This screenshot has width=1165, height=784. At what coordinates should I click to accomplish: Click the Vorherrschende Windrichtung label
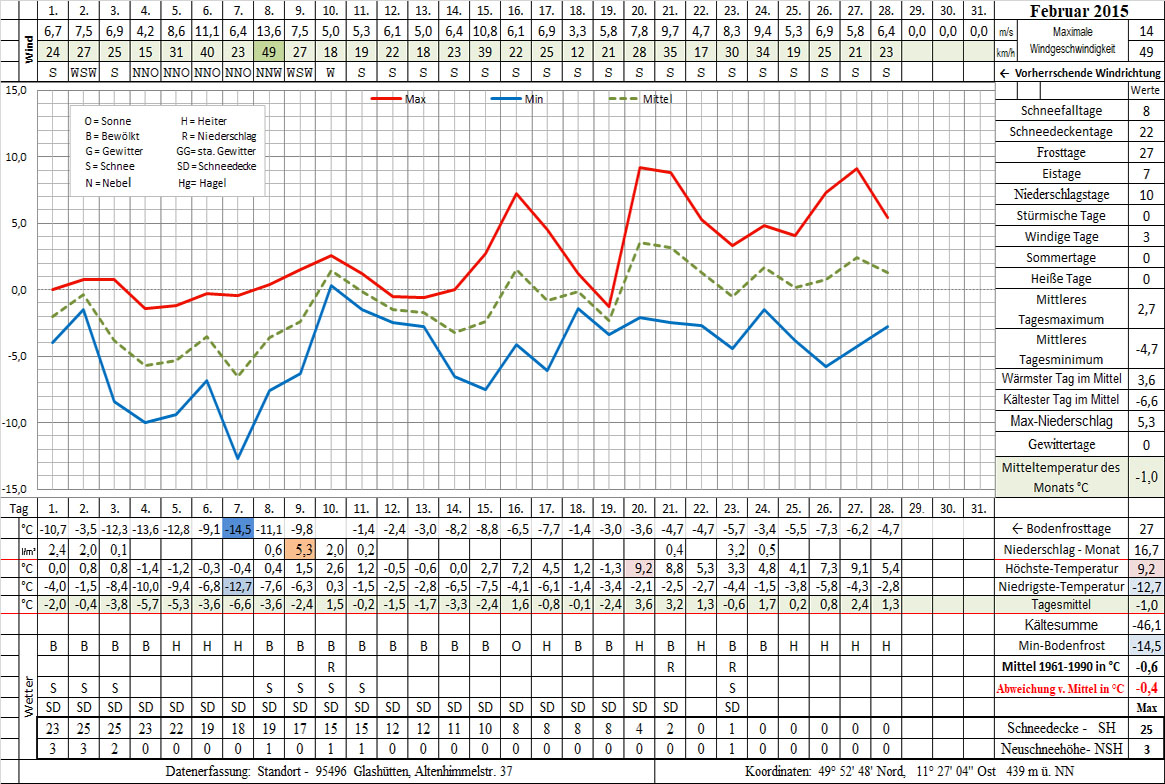click(1084, 73)
